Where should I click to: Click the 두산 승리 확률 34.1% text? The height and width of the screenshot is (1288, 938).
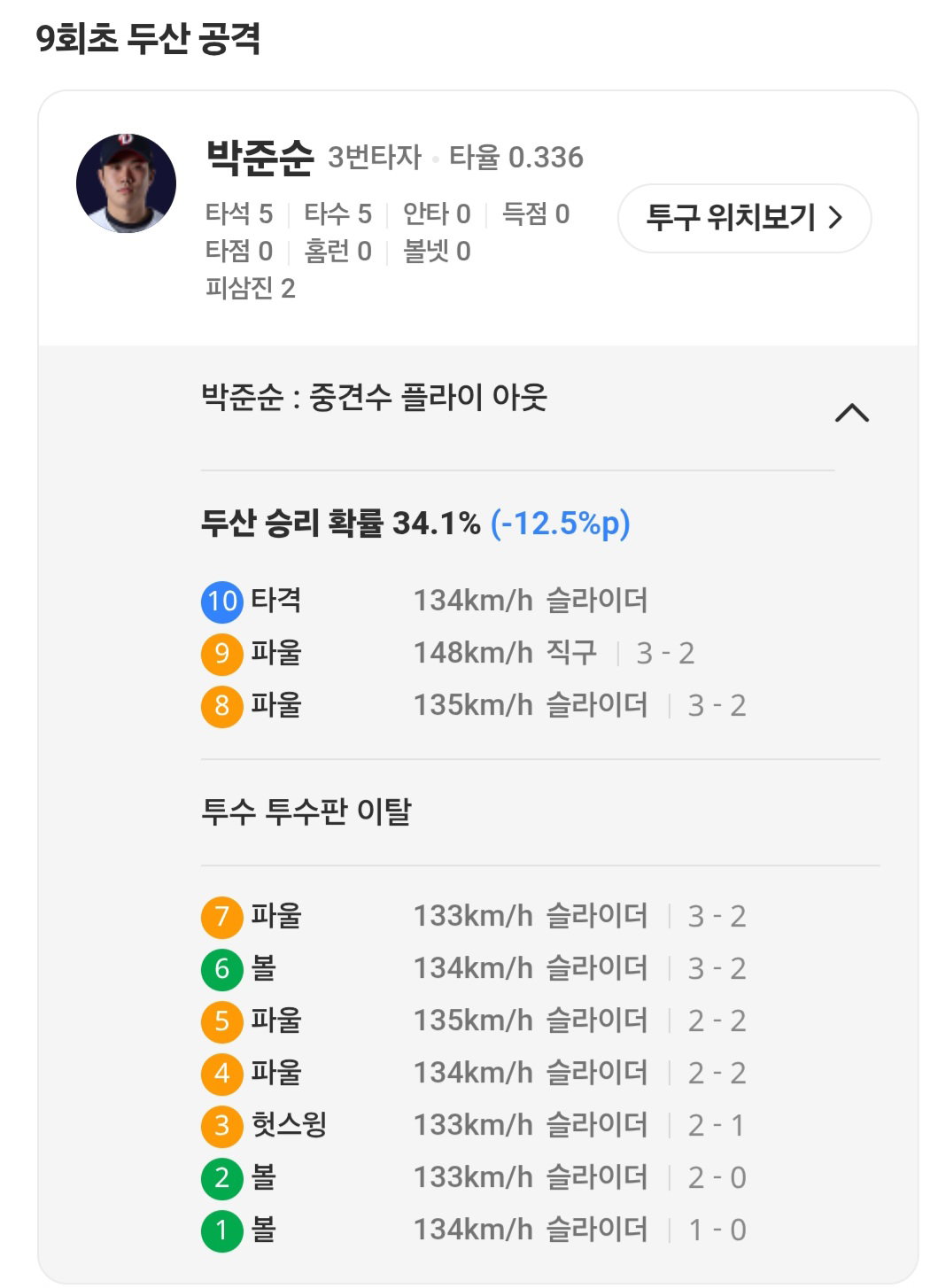point(340,523)
